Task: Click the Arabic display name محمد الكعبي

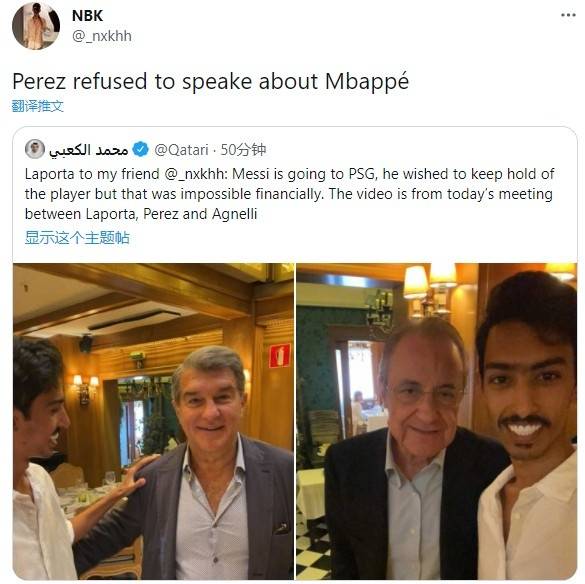Action: (x=89, y=150)
